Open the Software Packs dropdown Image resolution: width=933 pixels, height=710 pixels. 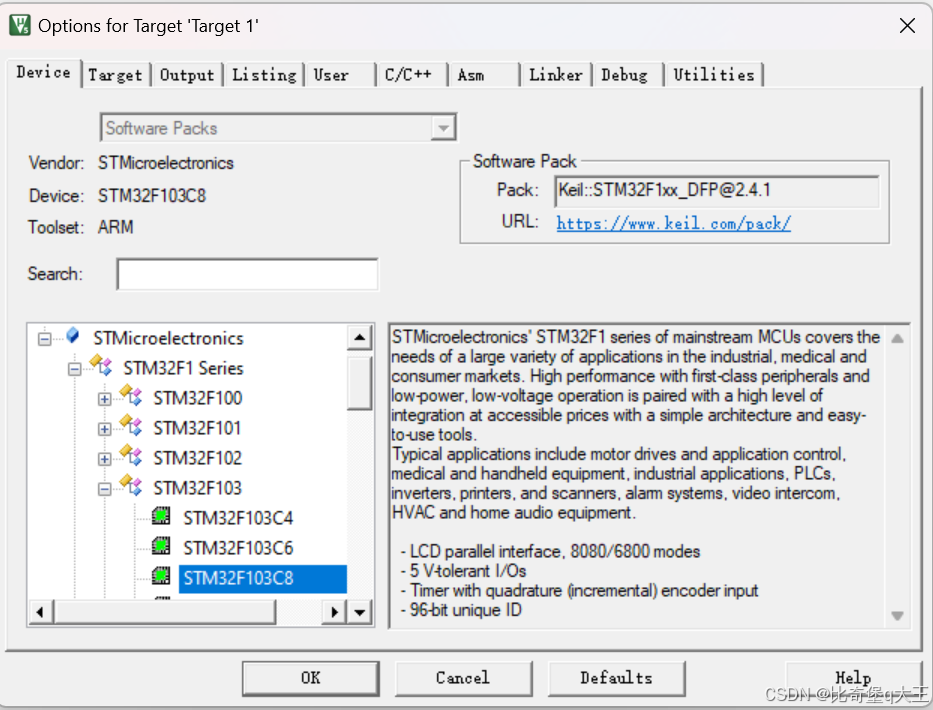pos(443,128)
